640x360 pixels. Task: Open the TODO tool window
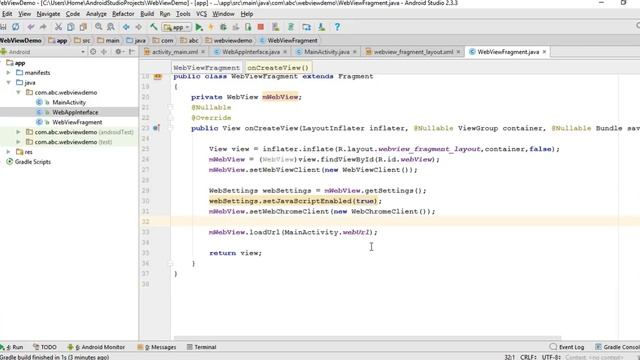(45, 347)
